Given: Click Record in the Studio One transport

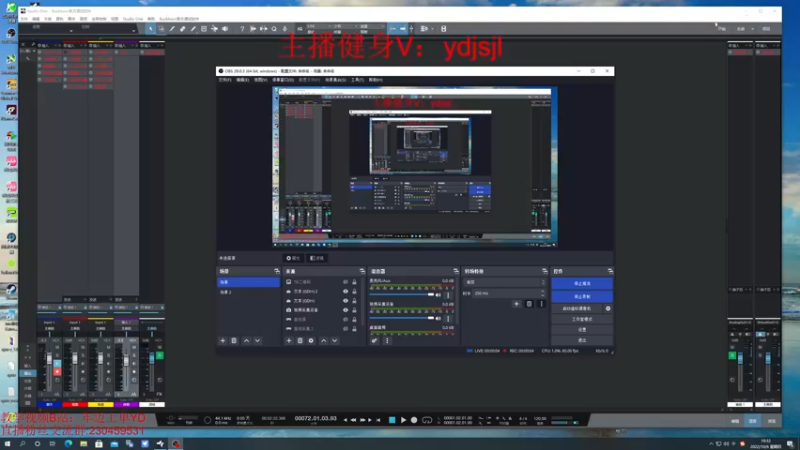Looking at the screenshot, I should (x=414, y=420).
